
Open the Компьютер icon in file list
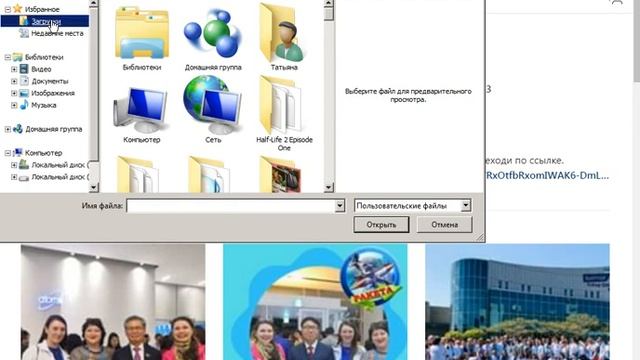(142, 114)
